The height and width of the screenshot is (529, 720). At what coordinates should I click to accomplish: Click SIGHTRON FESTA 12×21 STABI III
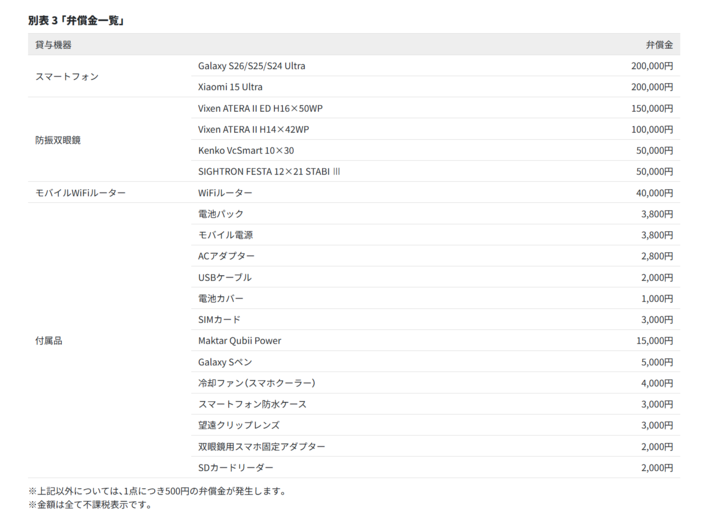click(x=269, y=172)
